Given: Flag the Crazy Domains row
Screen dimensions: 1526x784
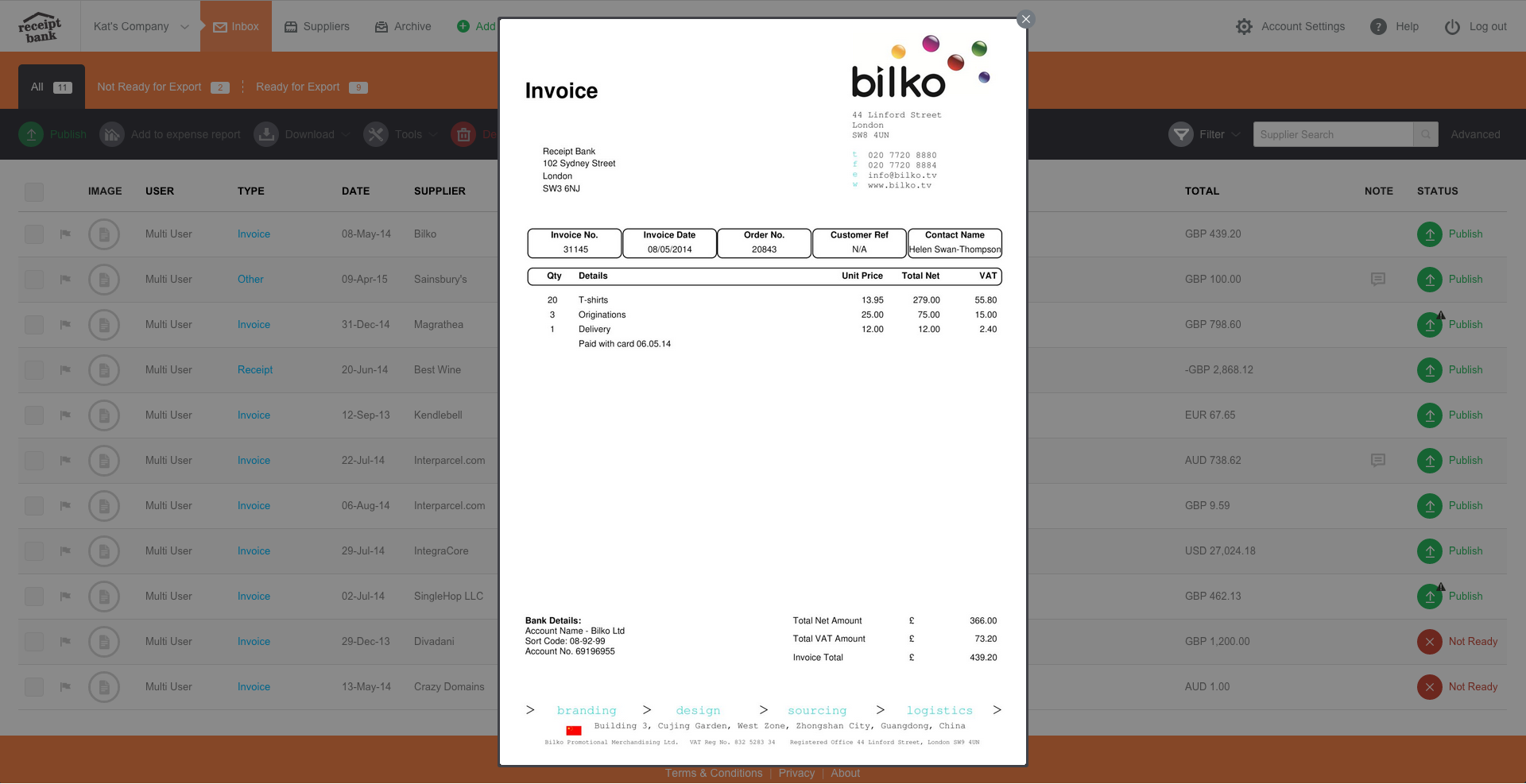Looking at the screenshot, I should point(65,687).
